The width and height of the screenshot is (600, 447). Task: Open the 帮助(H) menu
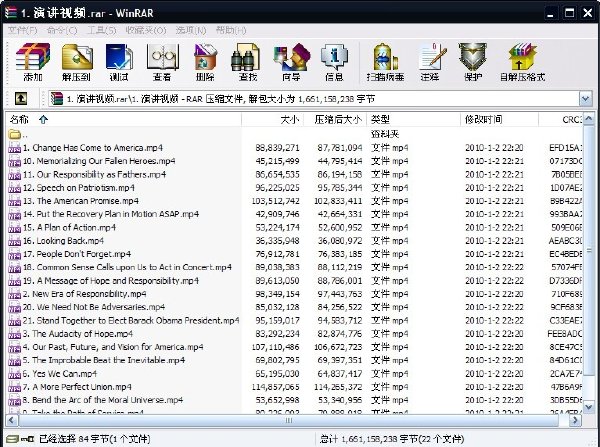point(231,30)
